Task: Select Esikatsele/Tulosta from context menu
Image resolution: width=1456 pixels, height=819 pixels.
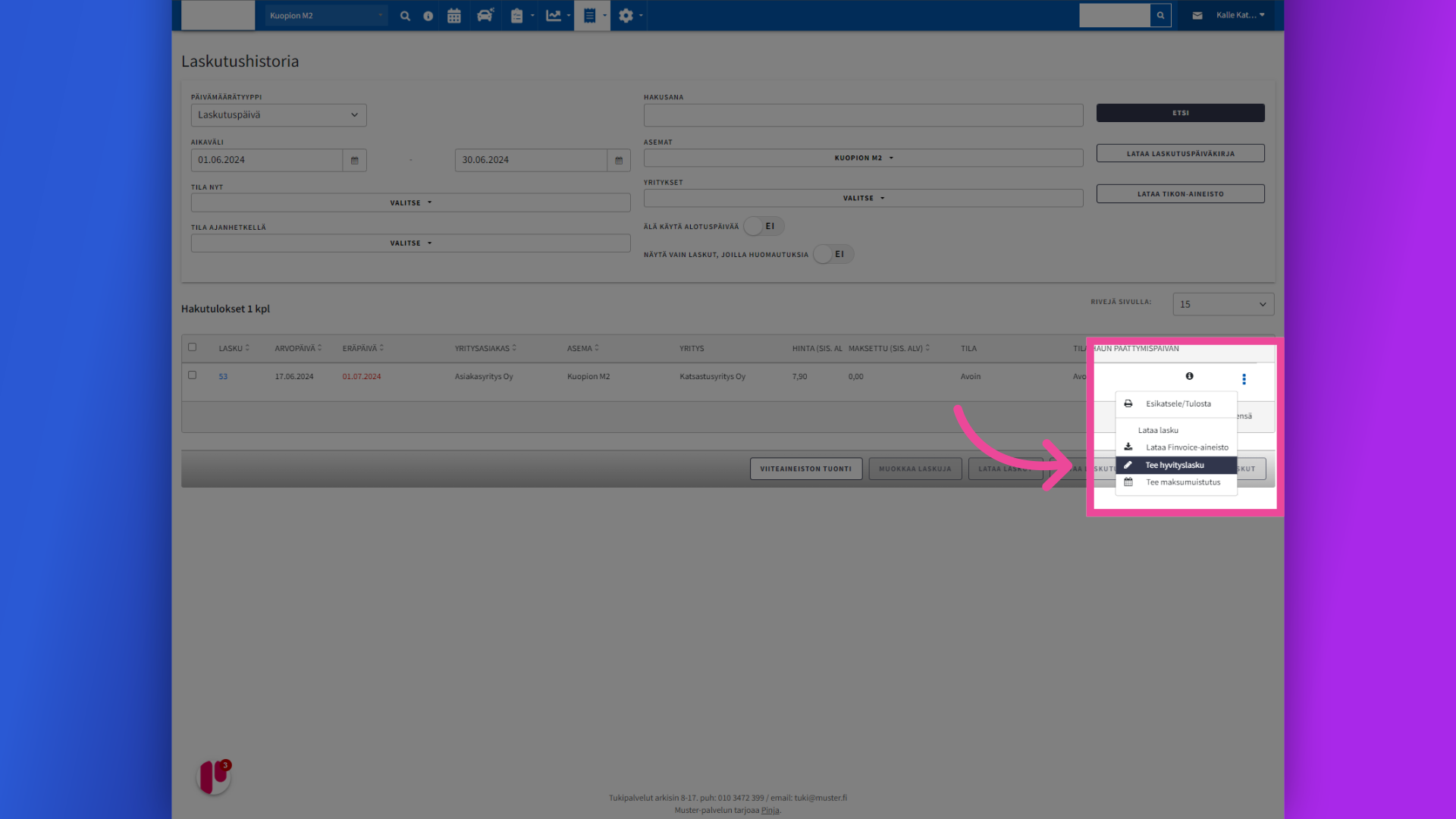Action: pos(1176,404)
